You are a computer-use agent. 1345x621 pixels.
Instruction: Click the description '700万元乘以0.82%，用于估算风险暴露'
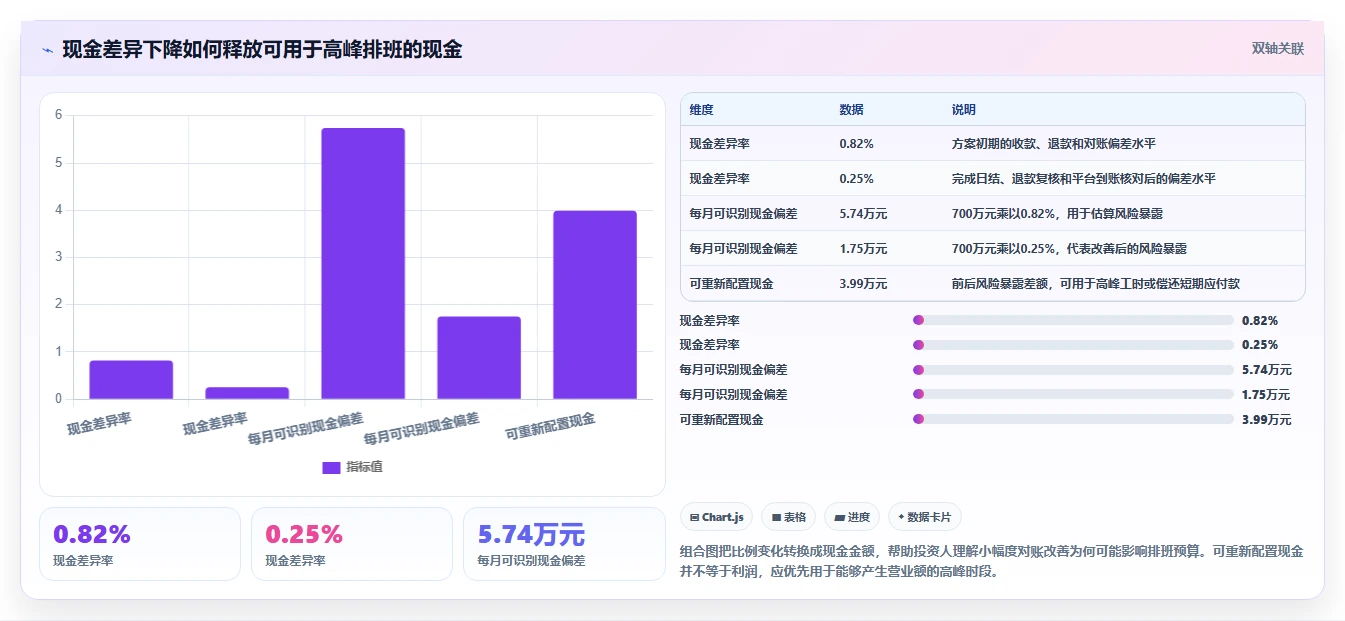1057,214
